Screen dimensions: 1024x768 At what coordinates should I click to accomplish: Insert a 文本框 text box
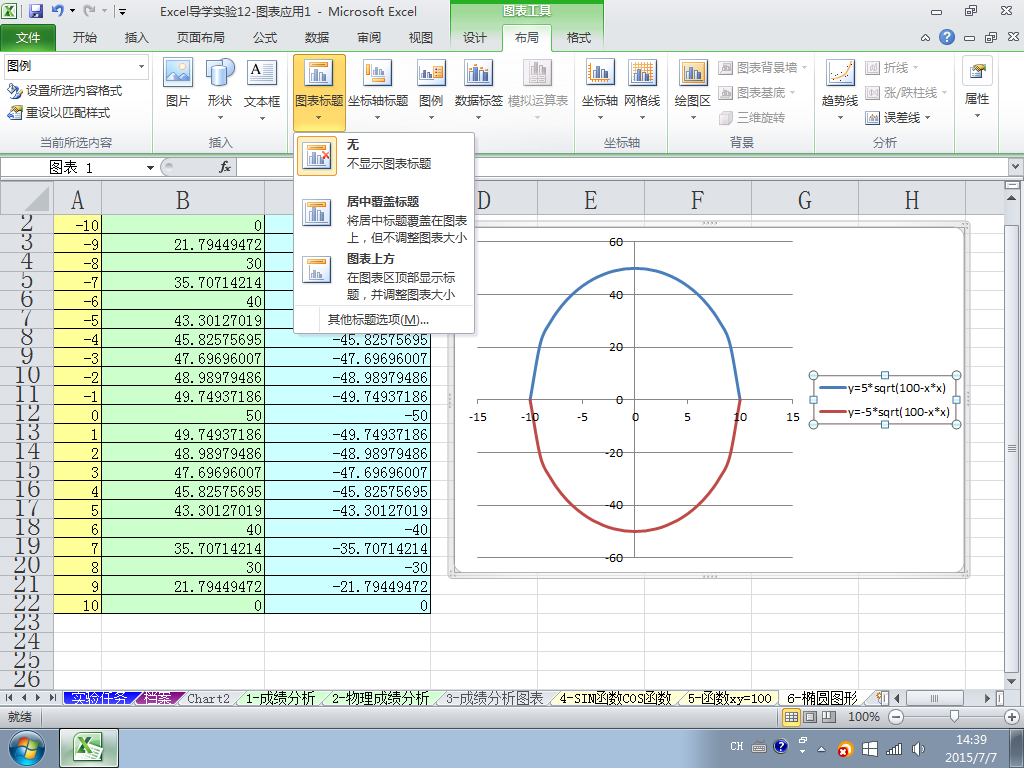262,89
